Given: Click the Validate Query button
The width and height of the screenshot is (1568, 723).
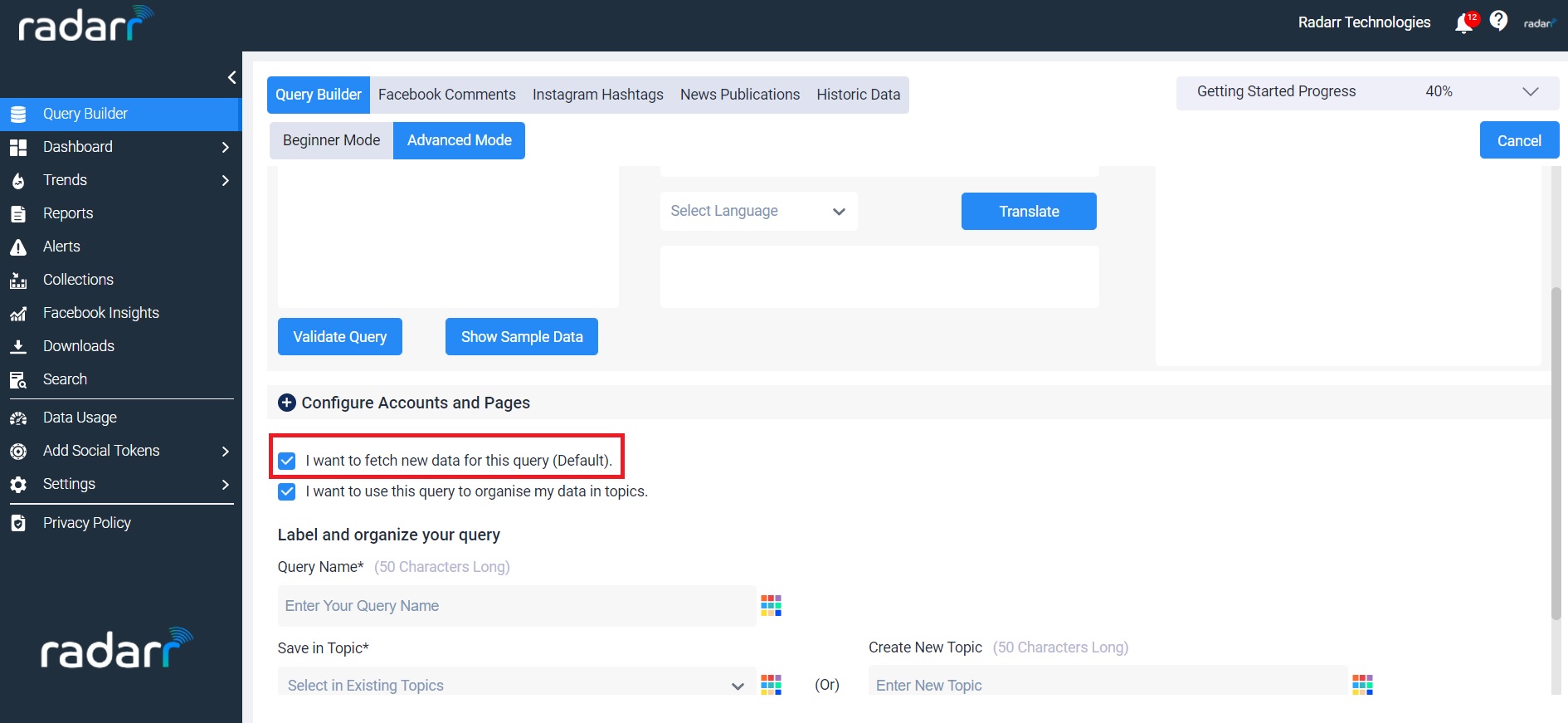Looking at the screenshot, I should (340, 337).
